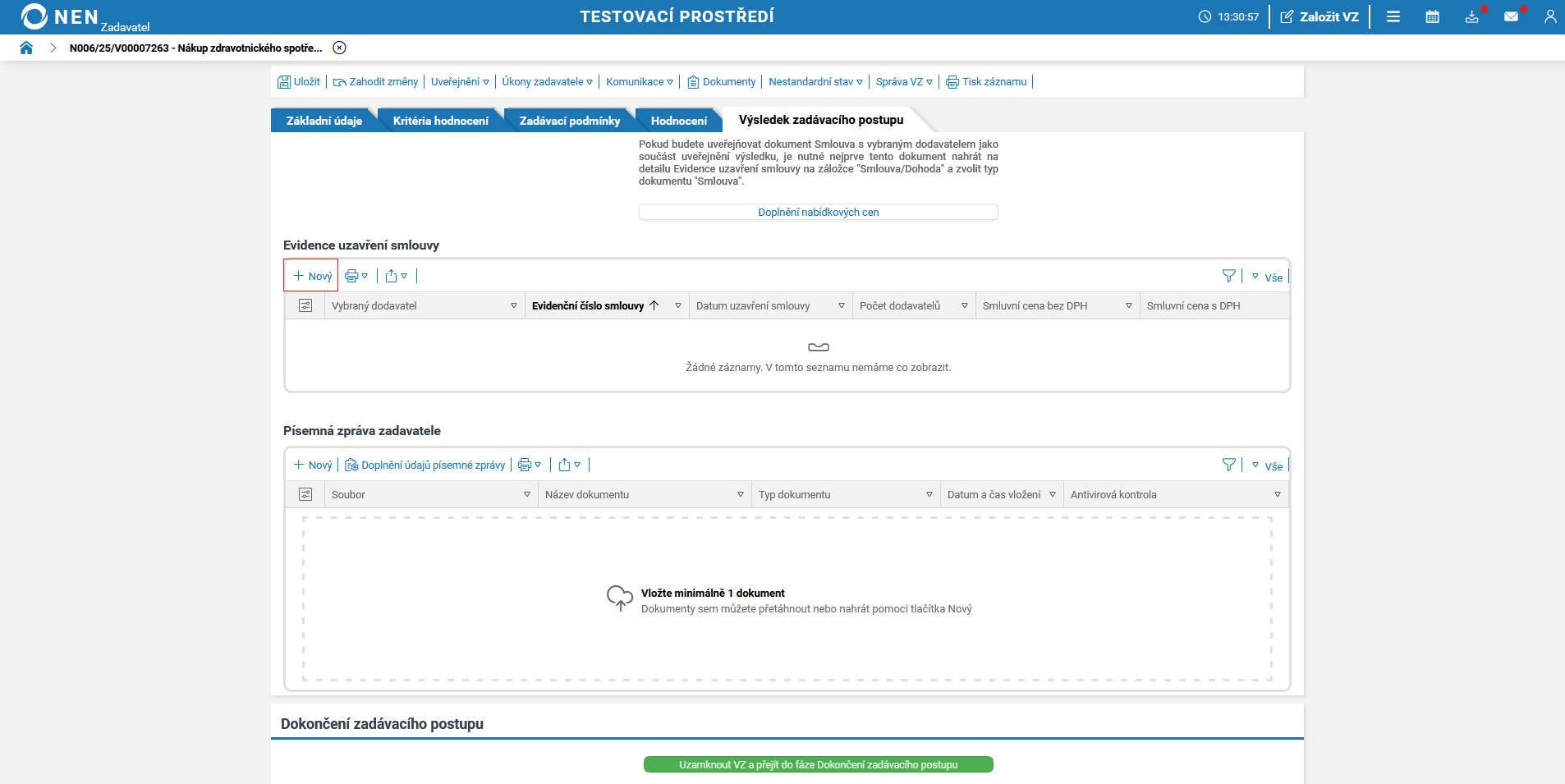Click Doplnění nabídkových cen
The image size is (1565, 784).
(x=818, y=212)
